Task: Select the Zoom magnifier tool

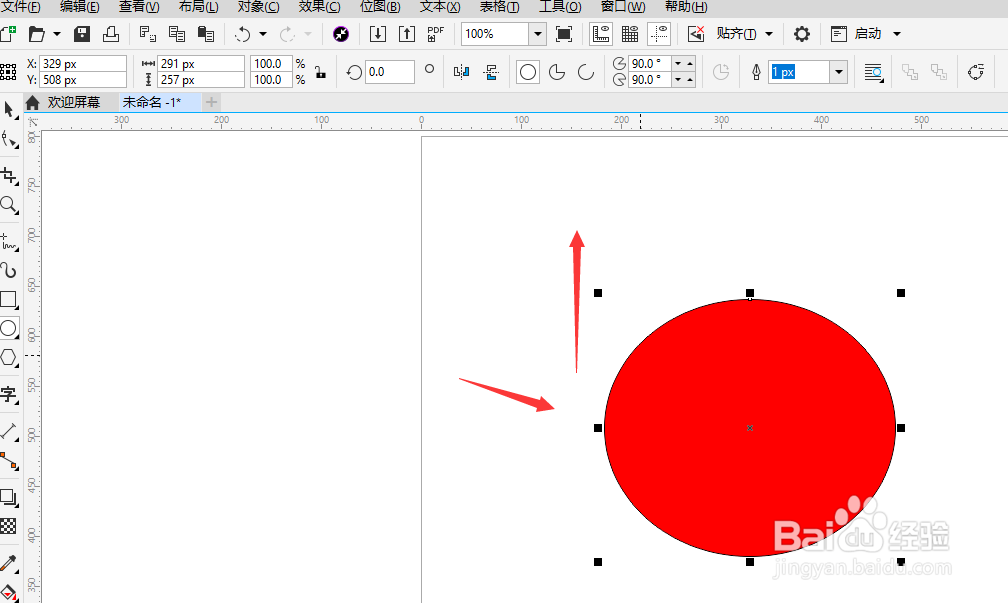Action: coord(9,205)
